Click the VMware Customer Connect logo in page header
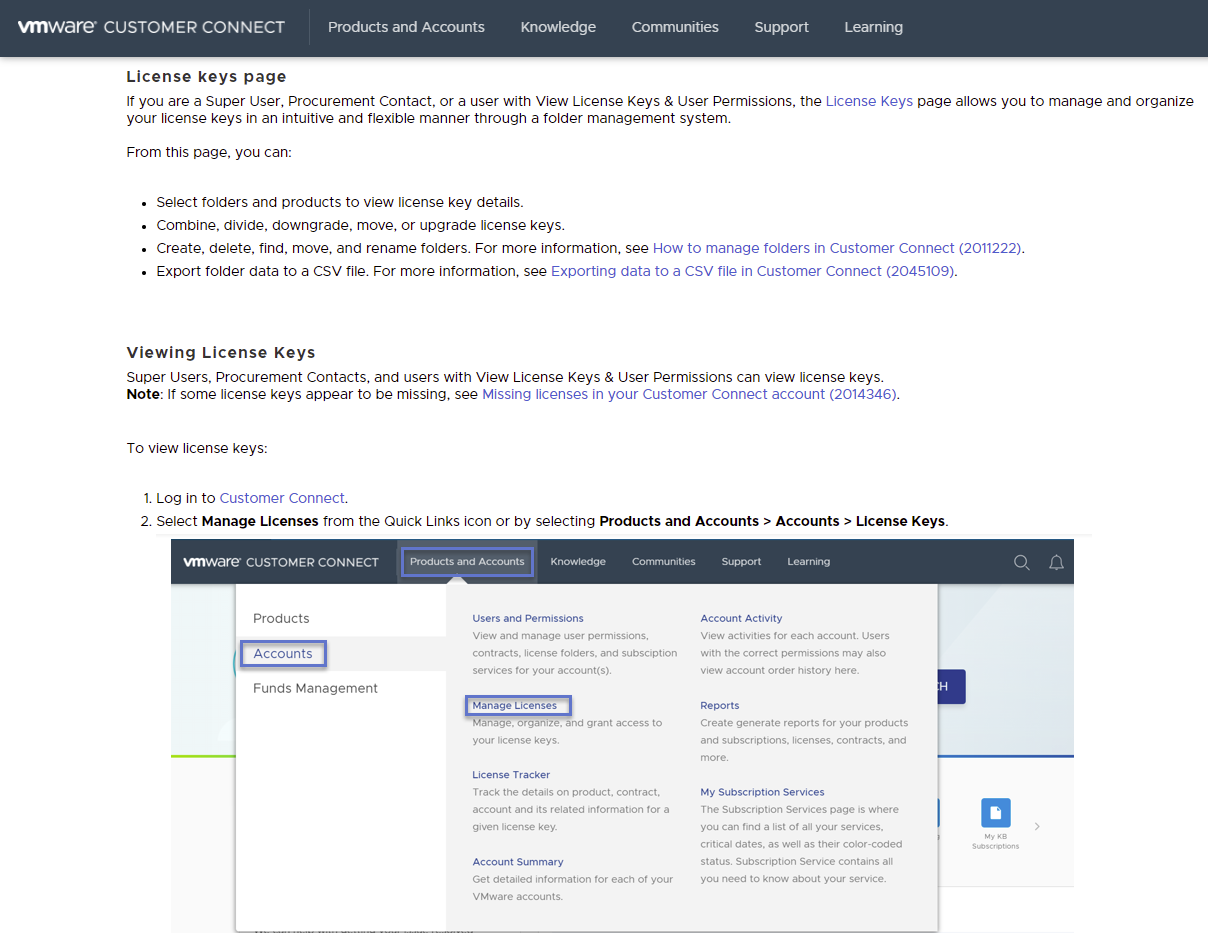 coord(151,27)
